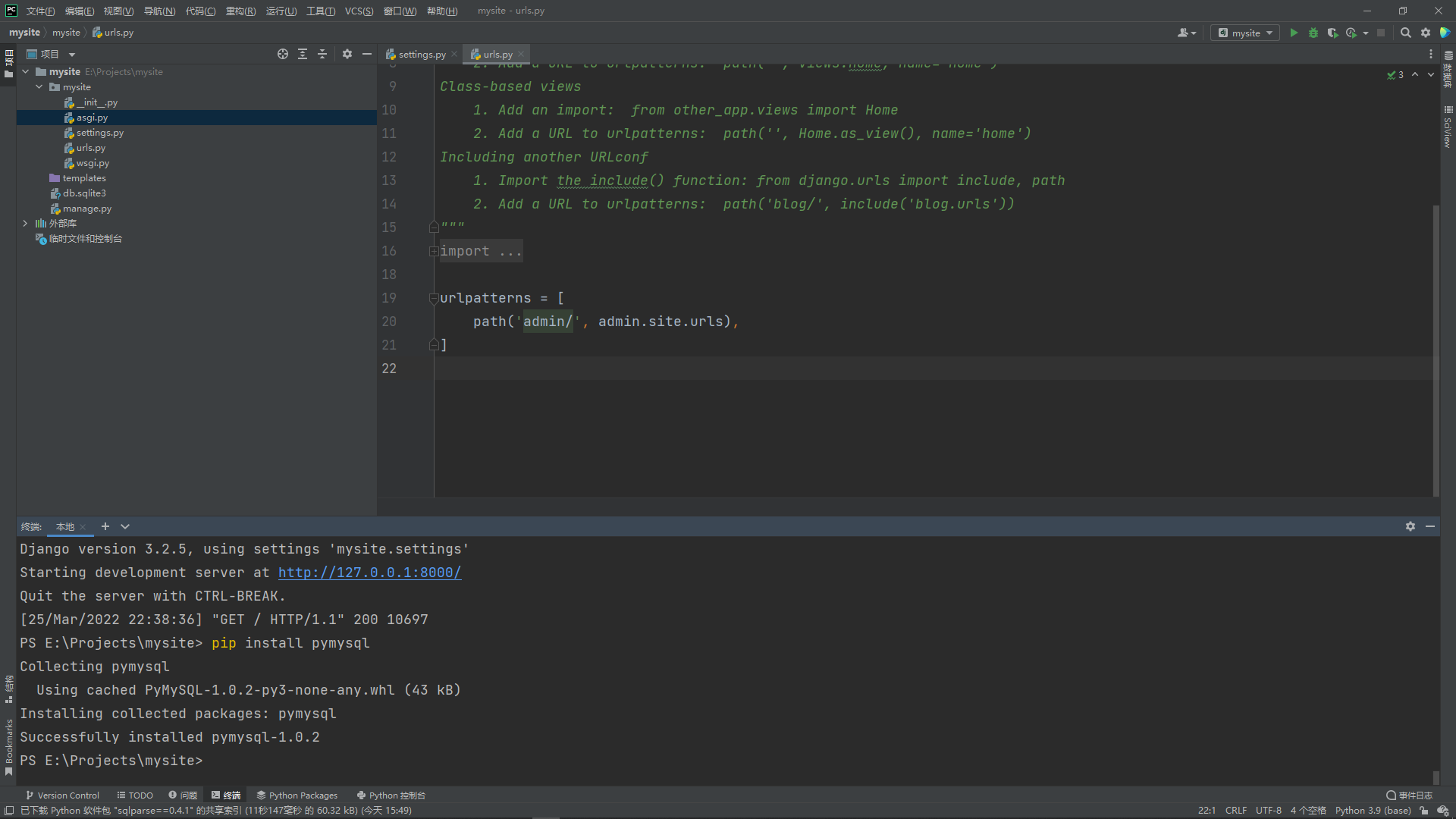The image size is (1456, 819).
Task: Open project panel options gear
Action: click(347, 54)
